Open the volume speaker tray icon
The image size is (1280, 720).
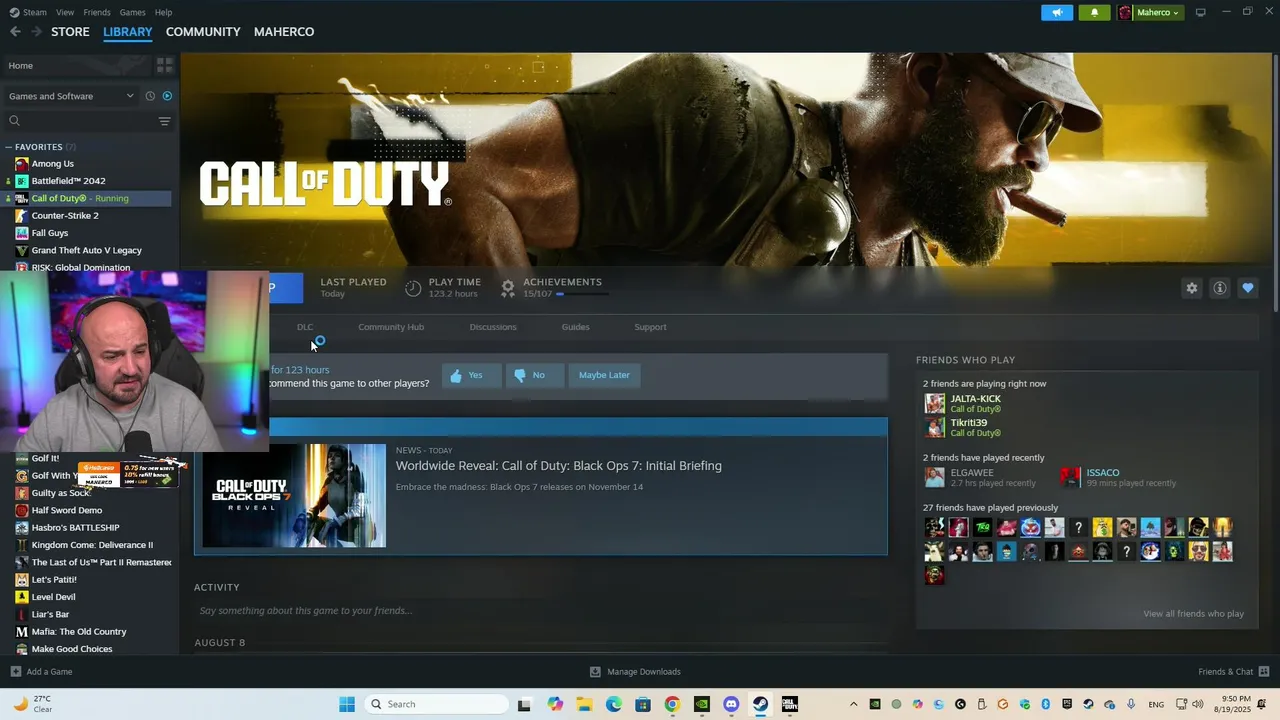tap(1198, 704)
